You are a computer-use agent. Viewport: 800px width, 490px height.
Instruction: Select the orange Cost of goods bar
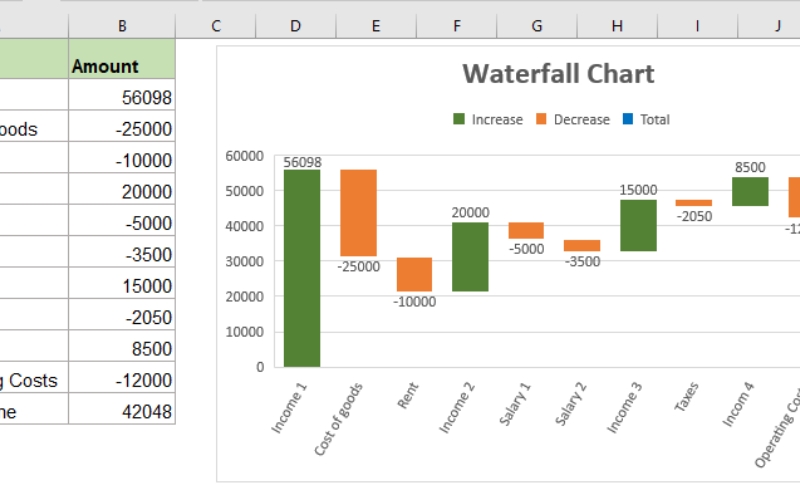tap(358, 213)
